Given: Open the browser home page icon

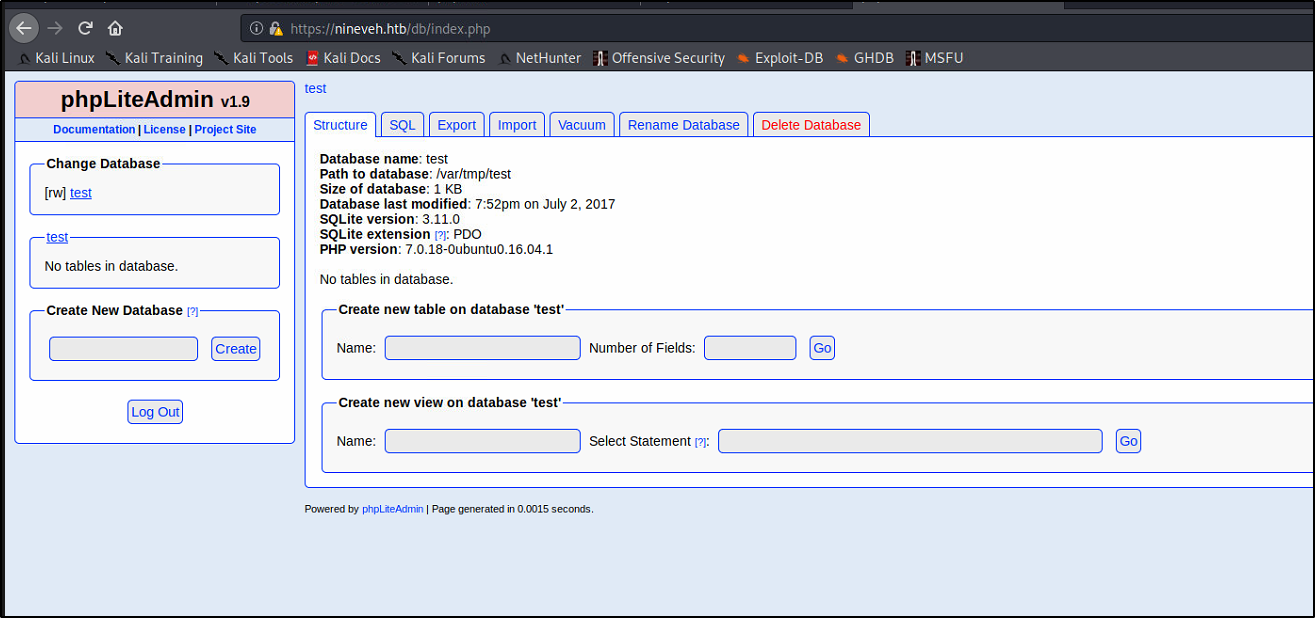Looking at the screenshot, I should 115,28.
